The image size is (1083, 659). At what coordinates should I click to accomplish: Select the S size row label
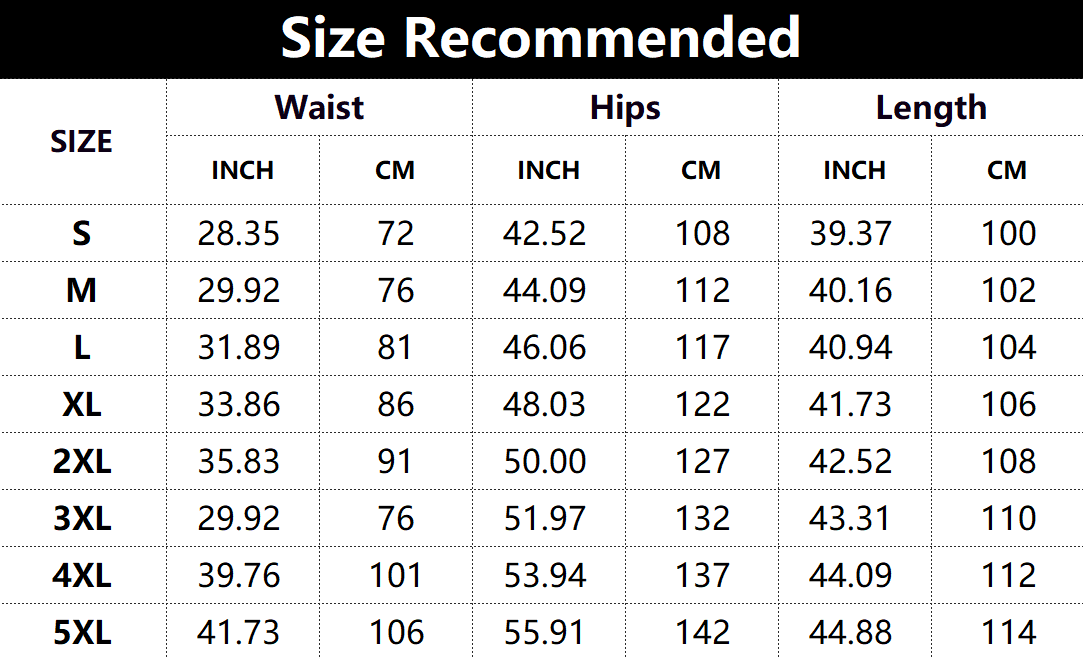point(81,233)
